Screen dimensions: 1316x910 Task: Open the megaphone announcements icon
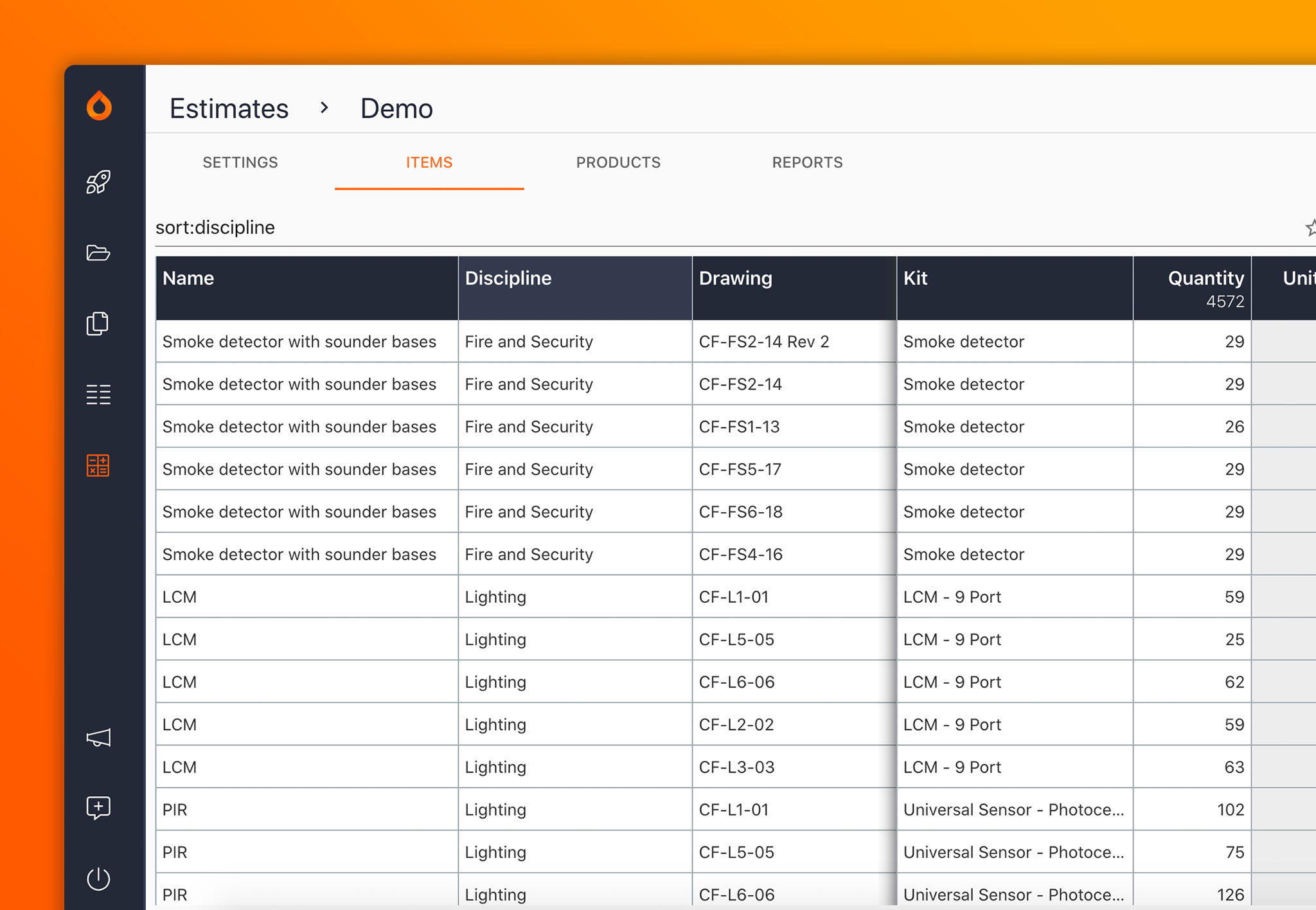pyautogui.click(x=98, y=737)
